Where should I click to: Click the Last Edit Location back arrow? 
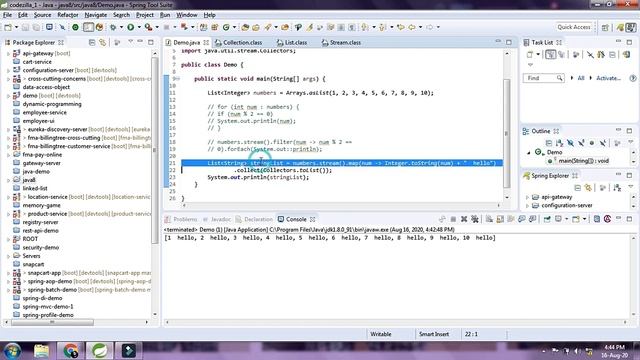coord(401,27)
